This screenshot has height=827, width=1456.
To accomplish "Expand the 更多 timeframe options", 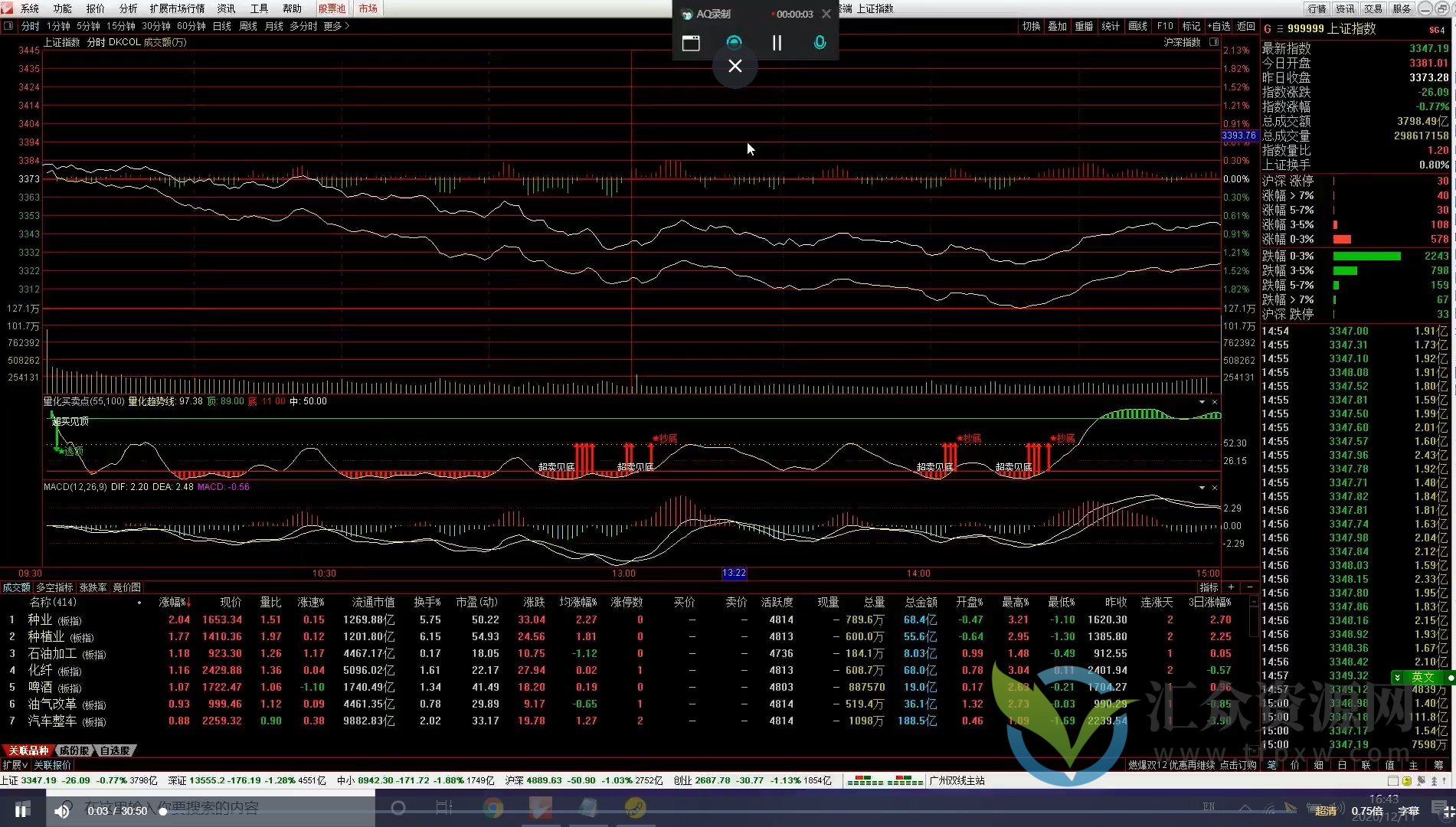I will [336, 26].
